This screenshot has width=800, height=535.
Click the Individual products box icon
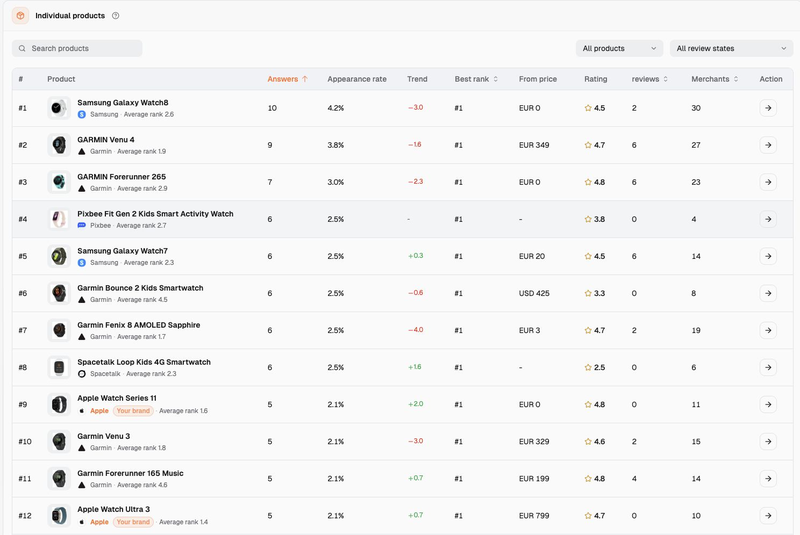pos(20,16)
